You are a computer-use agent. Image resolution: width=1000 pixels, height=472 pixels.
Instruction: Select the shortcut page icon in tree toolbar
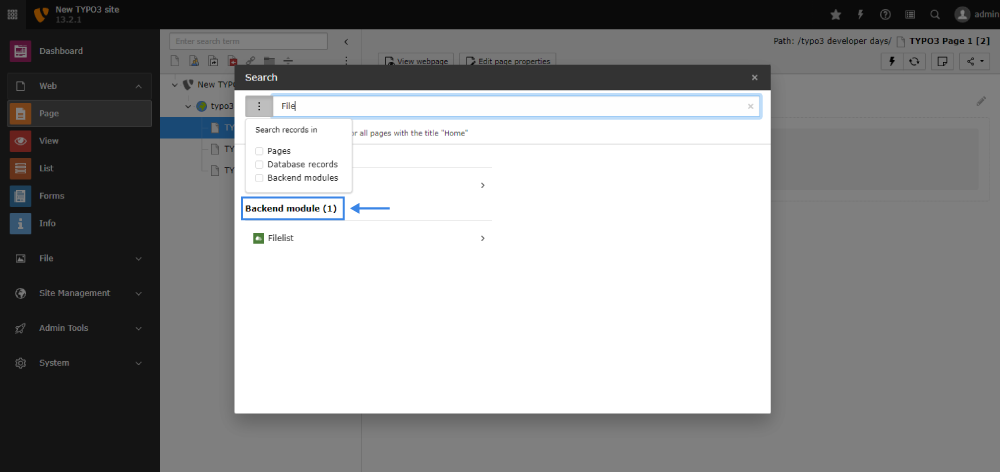point(213,61)
